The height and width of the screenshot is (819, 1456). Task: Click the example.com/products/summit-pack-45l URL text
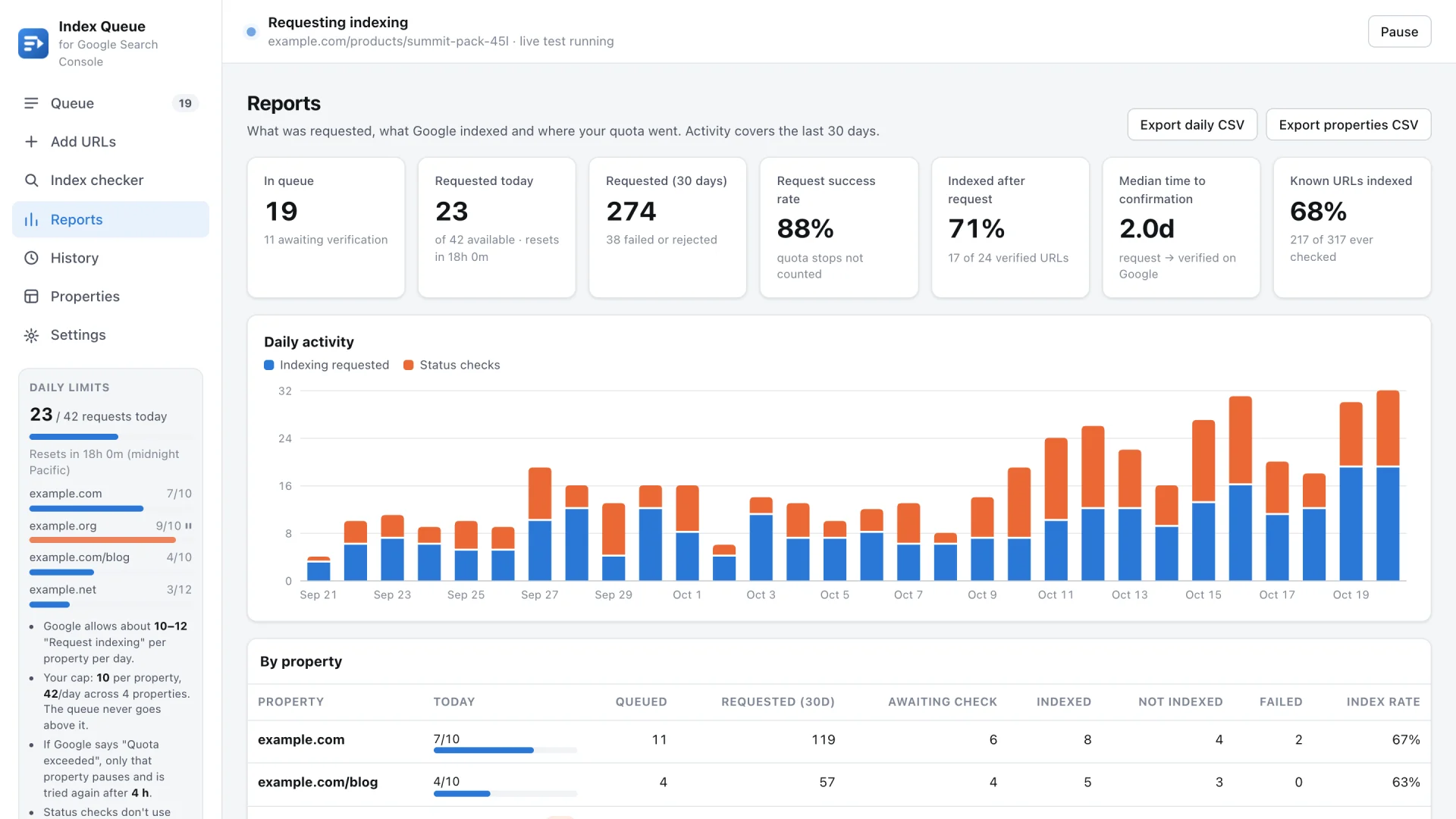tap(388, 42)
